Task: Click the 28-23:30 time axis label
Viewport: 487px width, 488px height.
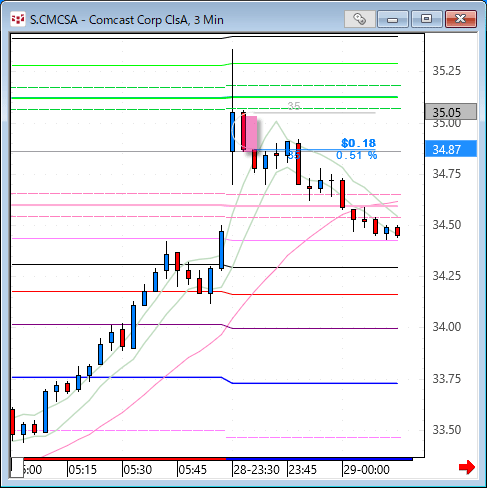Action: coord(256,470)
